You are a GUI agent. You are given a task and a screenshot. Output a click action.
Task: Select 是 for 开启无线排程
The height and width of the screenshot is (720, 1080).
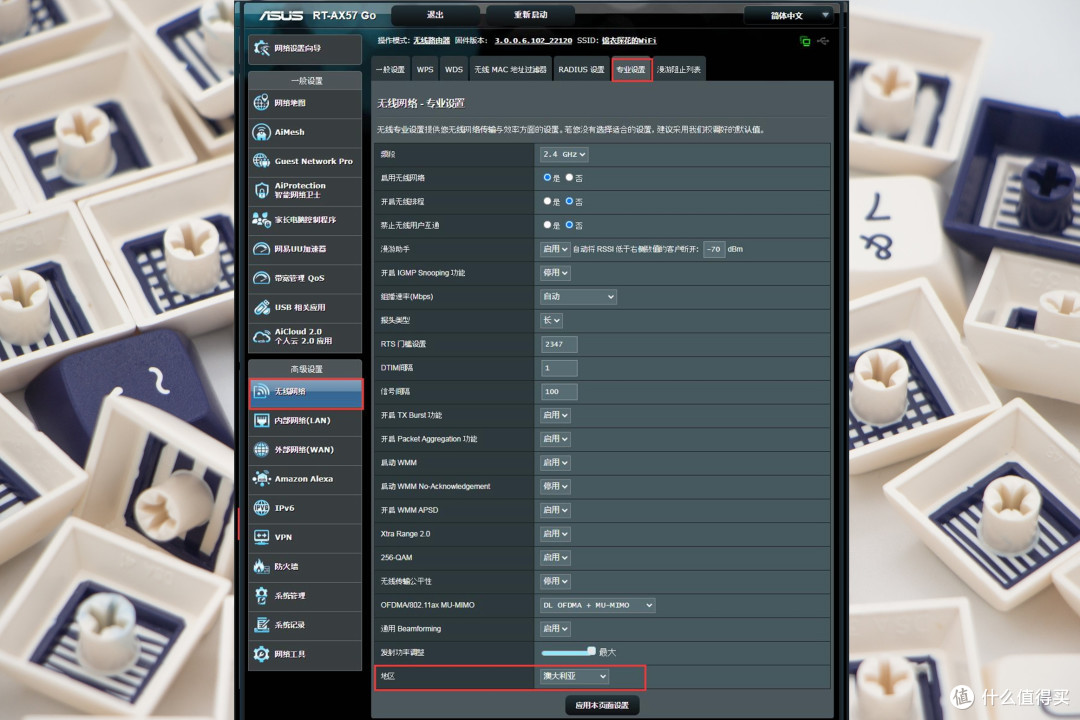coord(547,201)
